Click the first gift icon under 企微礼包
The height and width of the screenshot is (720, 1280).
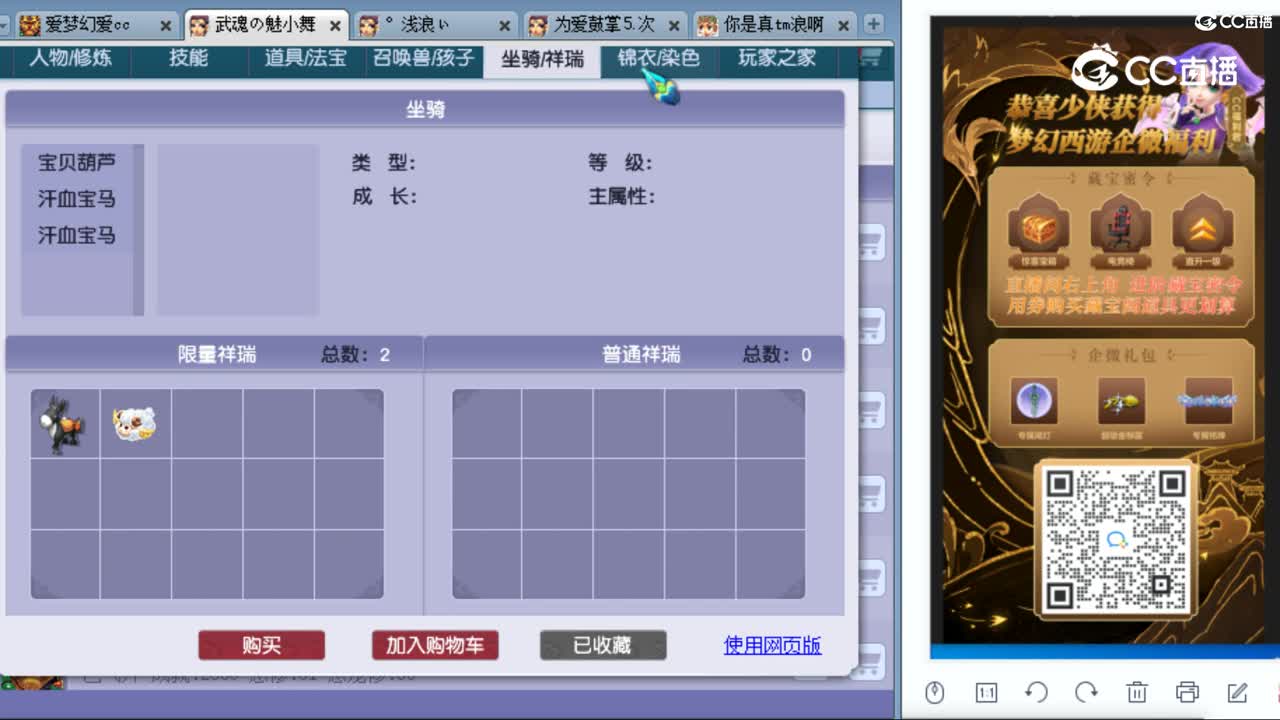[x=1034, y=402]
